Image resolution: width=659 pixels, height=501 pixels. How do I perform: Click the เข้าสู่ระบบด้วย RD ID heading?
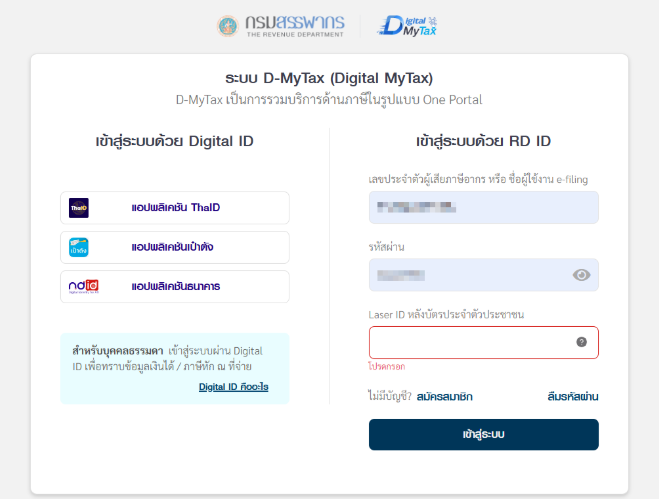[x=483, y=141]
